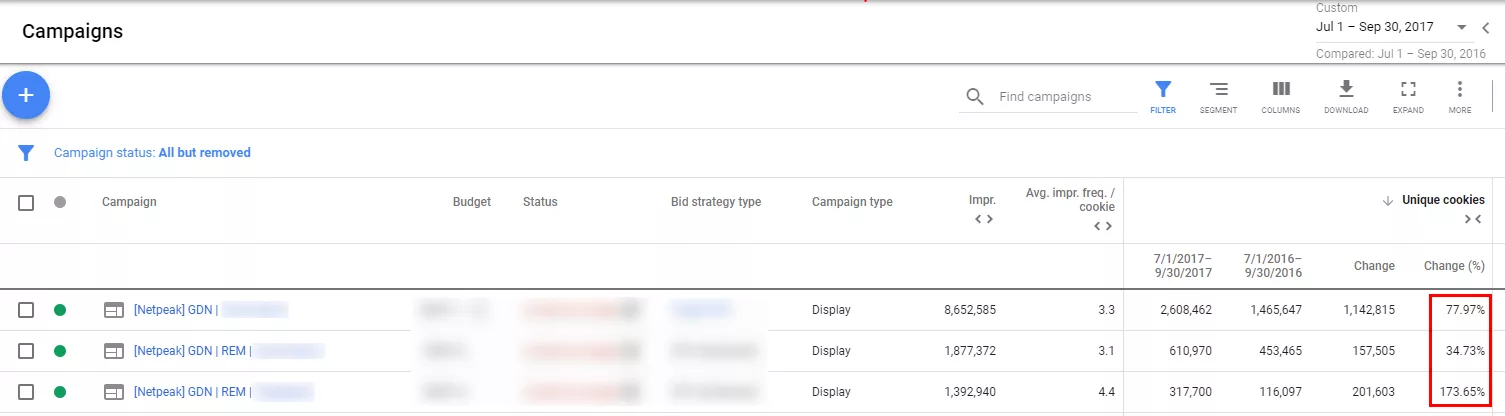This screenshot has width=1505, height=416.
Task: Collapse the Unique cookies comparison columns
Action: pos(1473,219)
